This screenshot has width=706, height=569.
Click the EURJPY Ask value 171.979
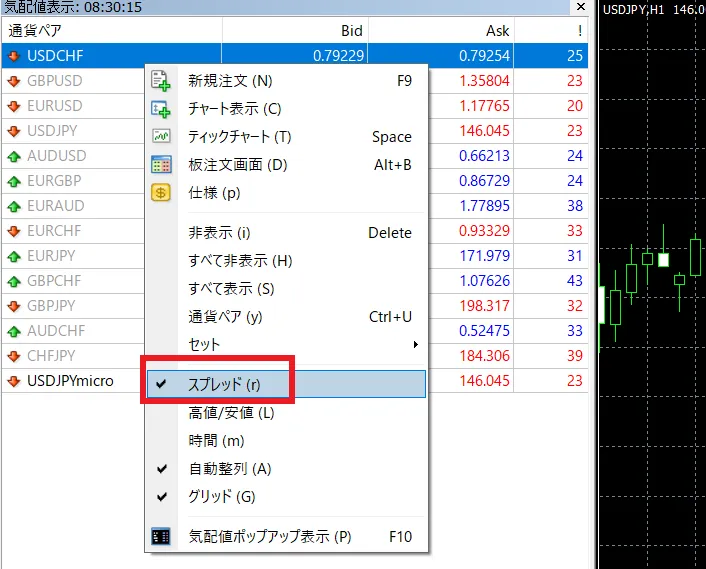click(484, 256)
